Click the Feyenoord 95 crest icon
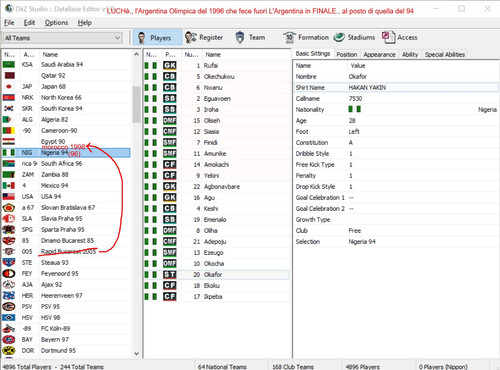 point(9,273)
